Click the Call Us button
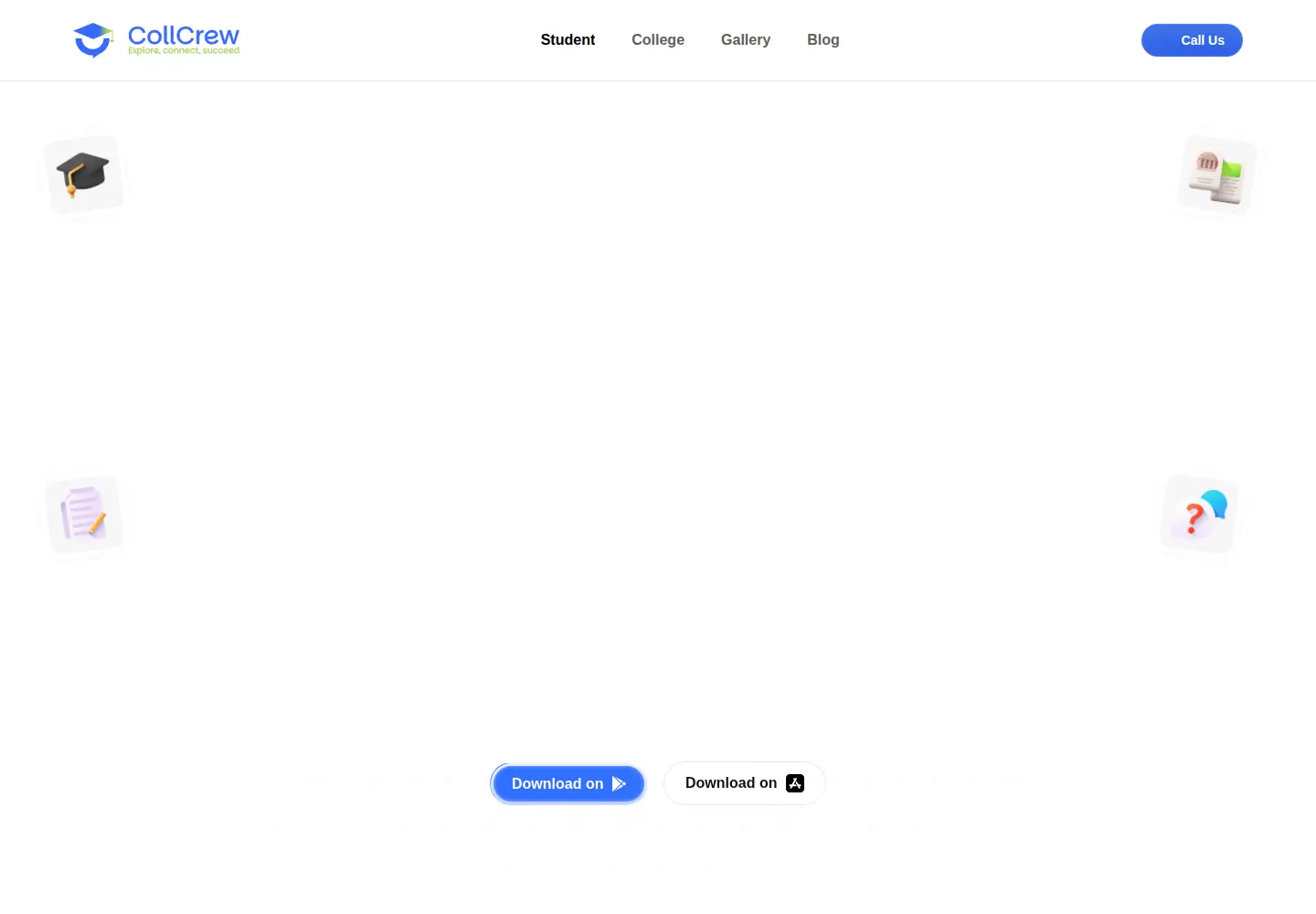1316x914 pixels. pos(1192,40)
